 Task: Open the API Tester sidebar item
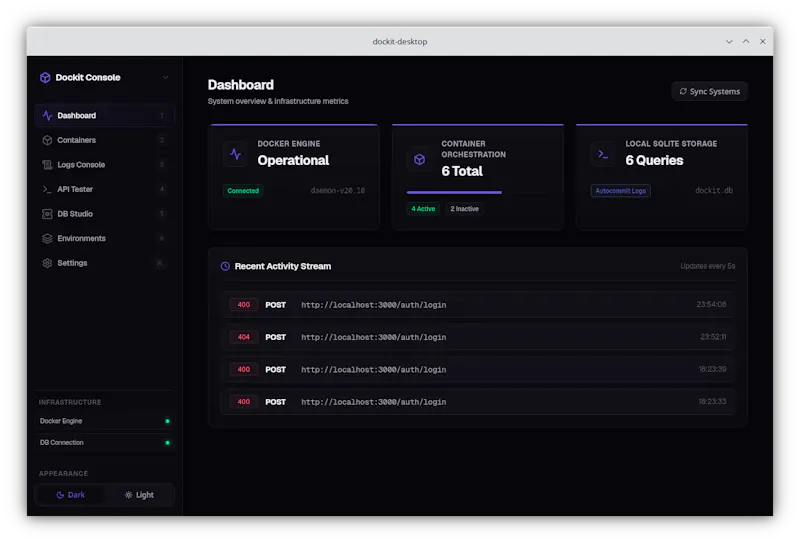pos(104,189)
